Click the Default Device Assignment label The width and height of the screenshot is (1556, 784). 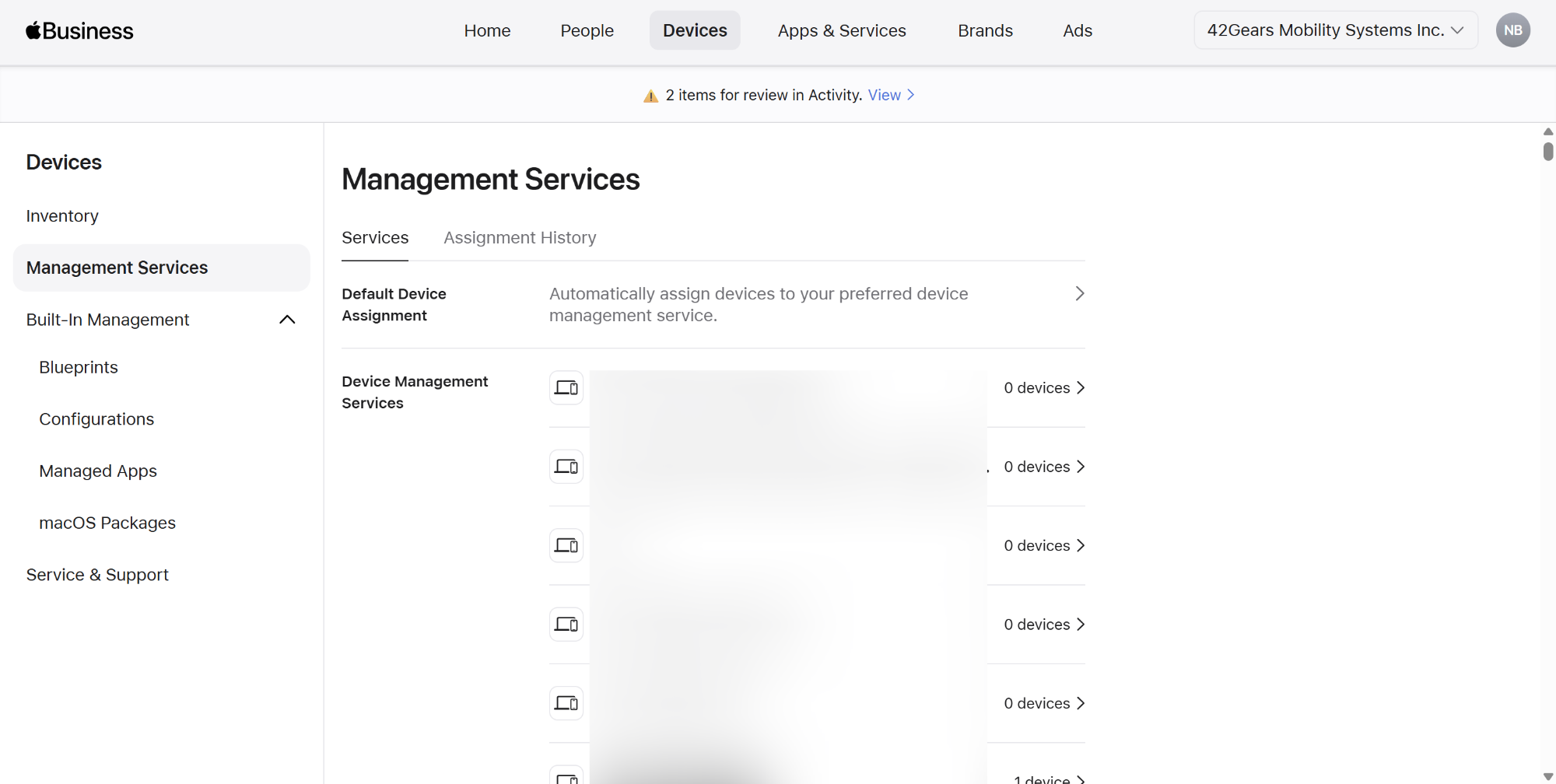click(394, 304)
